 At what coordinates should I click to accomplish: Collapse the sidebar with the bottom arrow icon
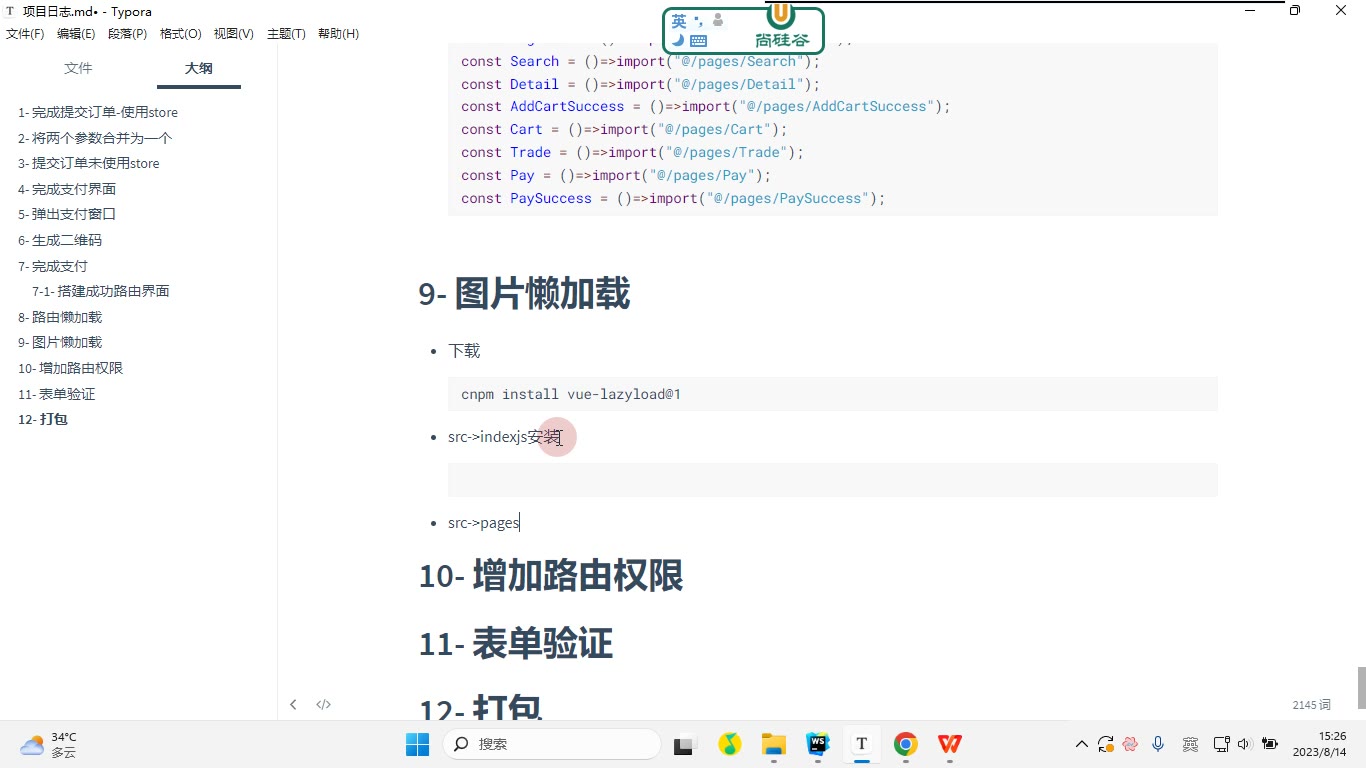pyautogui.click(x=293, y=704)
